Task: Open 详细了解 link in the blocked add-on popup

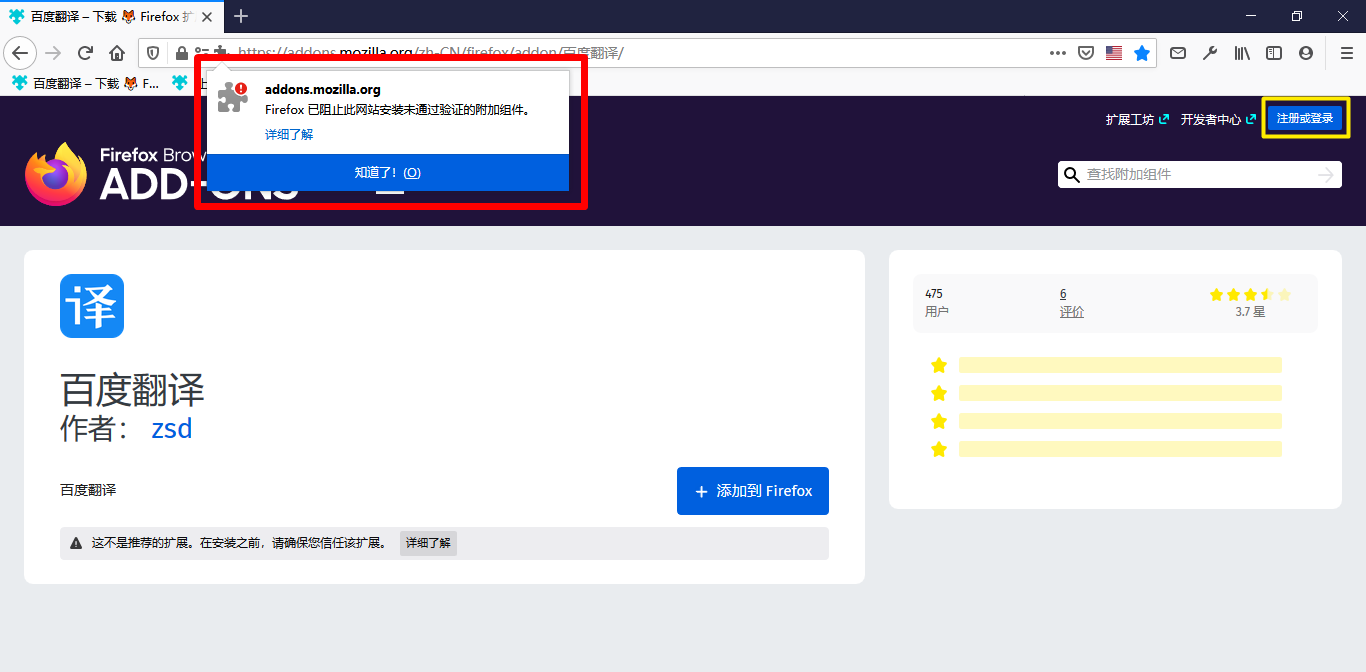Action: pos(289,134)
